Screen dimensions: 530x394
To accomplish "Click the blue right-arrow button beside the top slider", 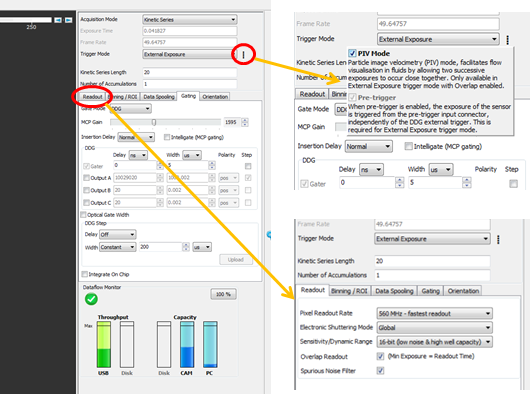I will coord(68,20).
